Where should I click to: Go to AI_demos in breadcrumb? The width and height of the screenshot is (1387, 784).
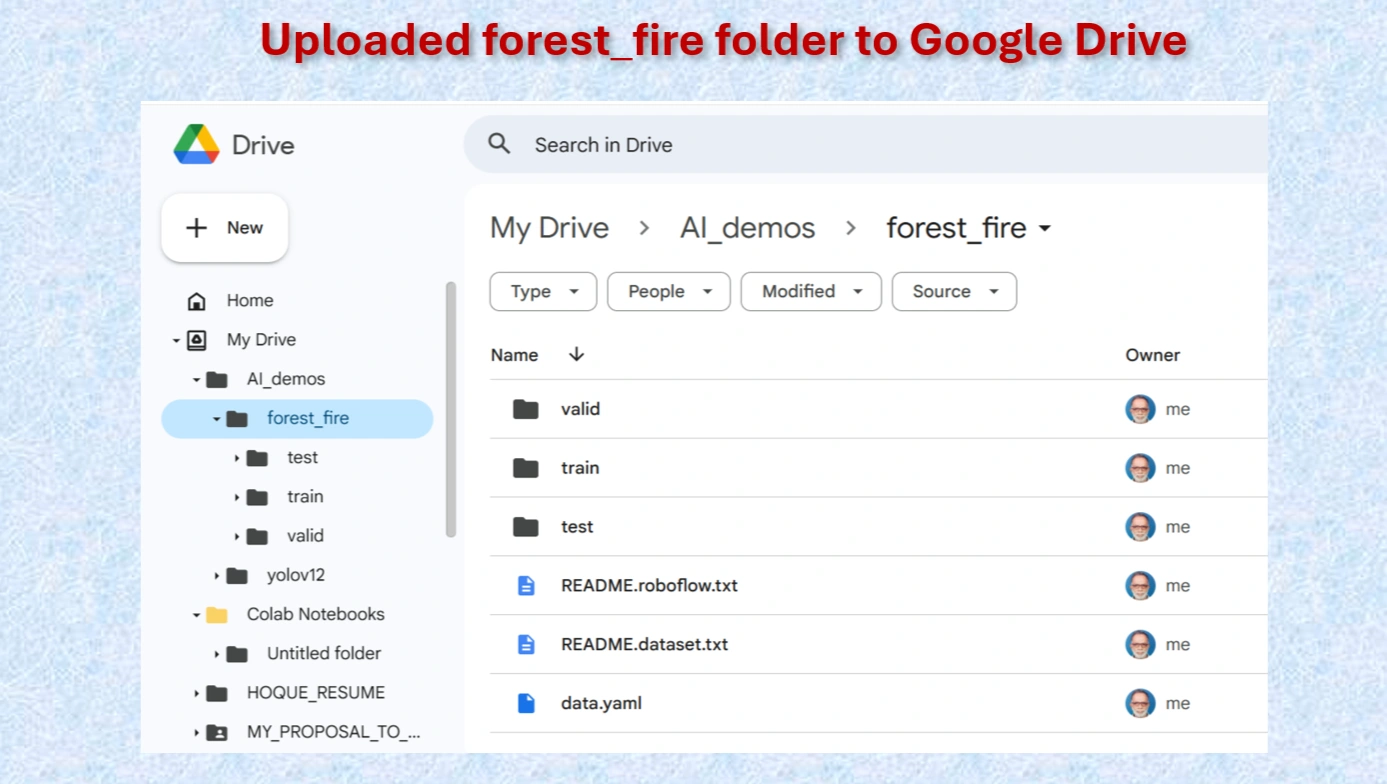click(747, 228)
